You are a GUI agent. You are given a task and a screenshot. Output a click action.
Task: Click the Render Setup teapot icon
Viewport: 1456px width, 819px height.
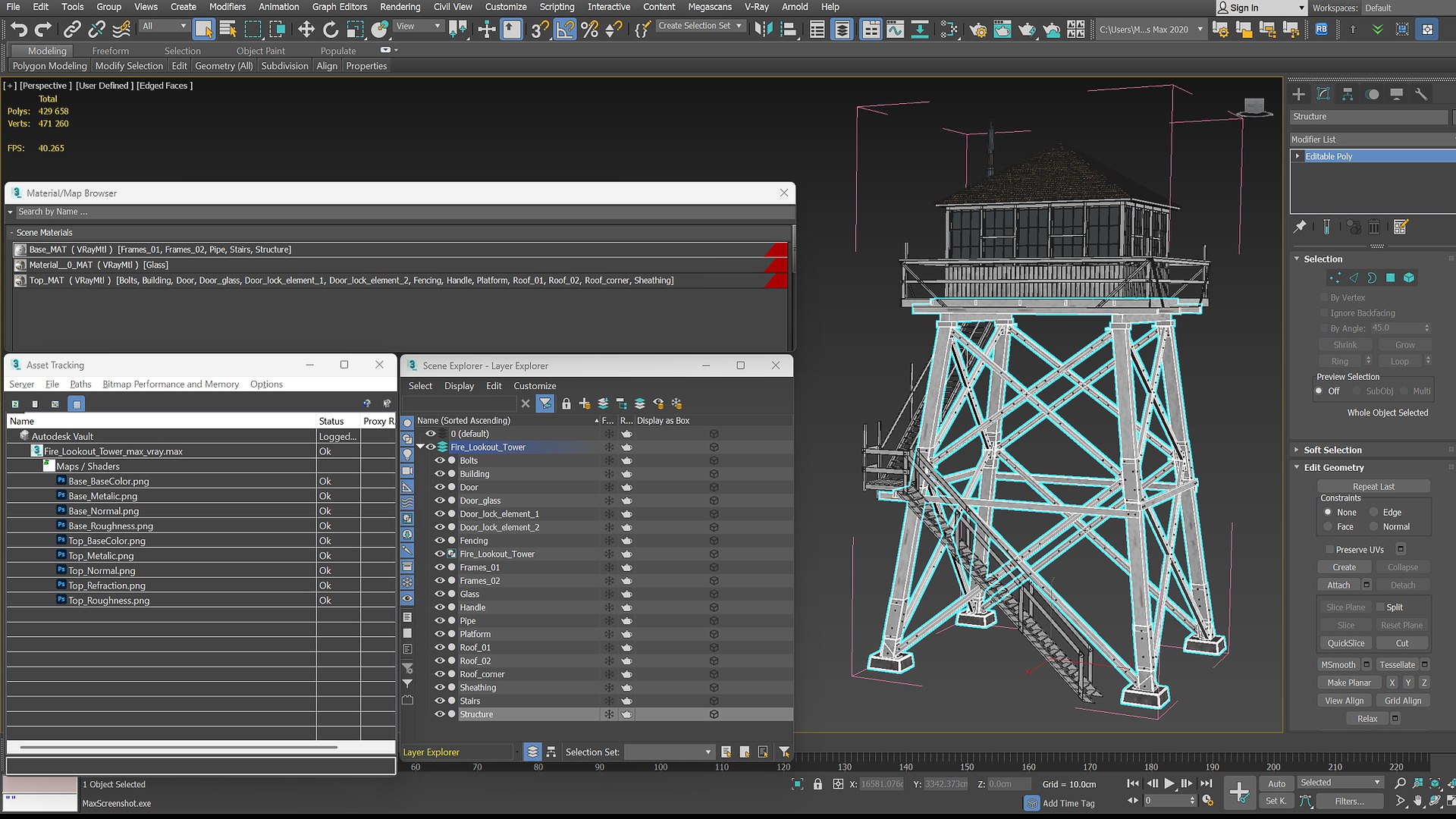[x=977, y=30]
